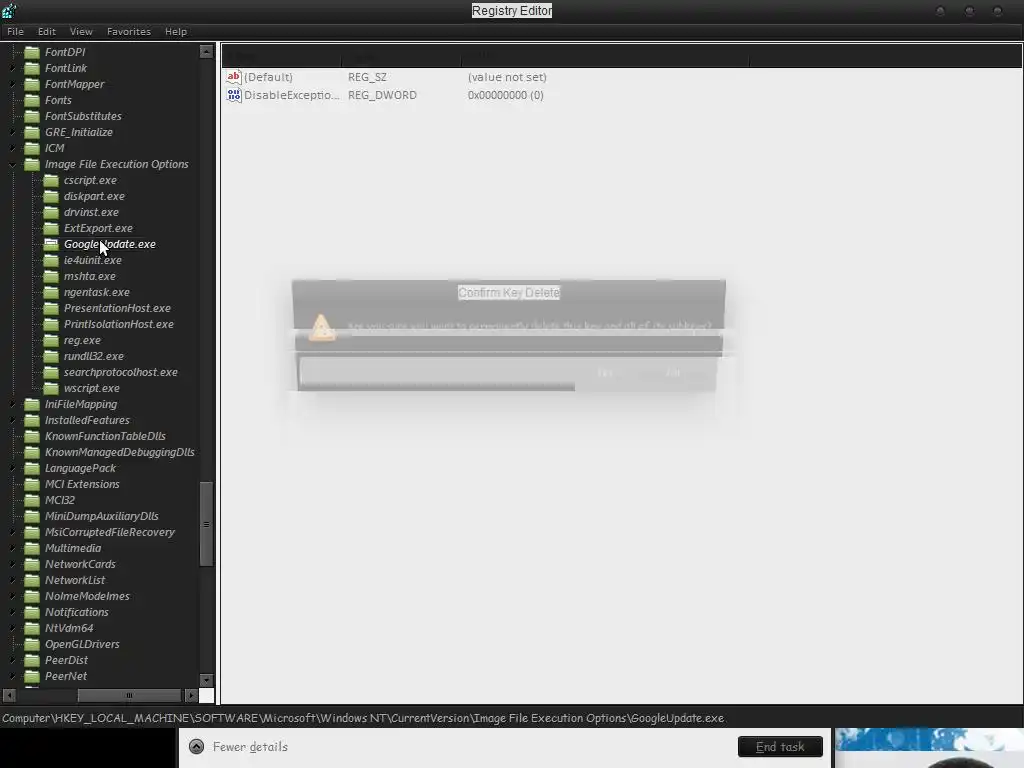The image size is (1024, 768).
Task: Select the PresentationHost.exe key
Action: 117,308
